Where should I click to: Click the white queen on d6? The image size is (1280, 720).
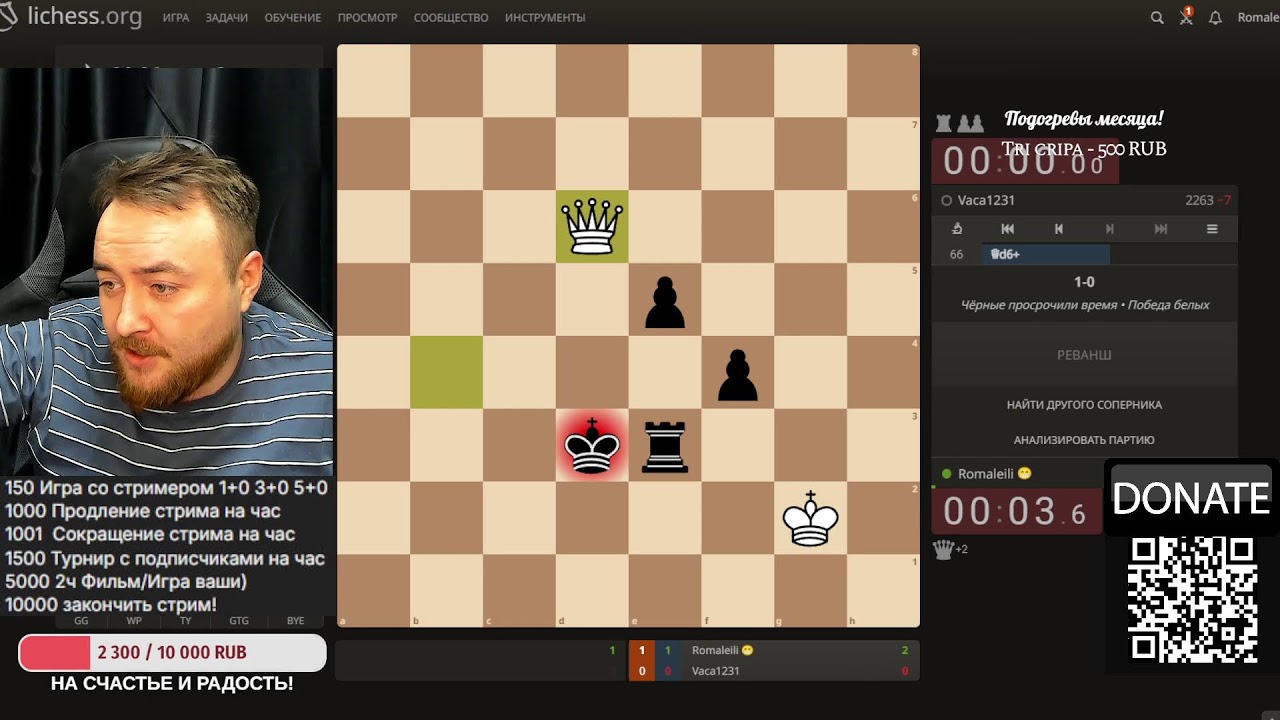point(592,226)
